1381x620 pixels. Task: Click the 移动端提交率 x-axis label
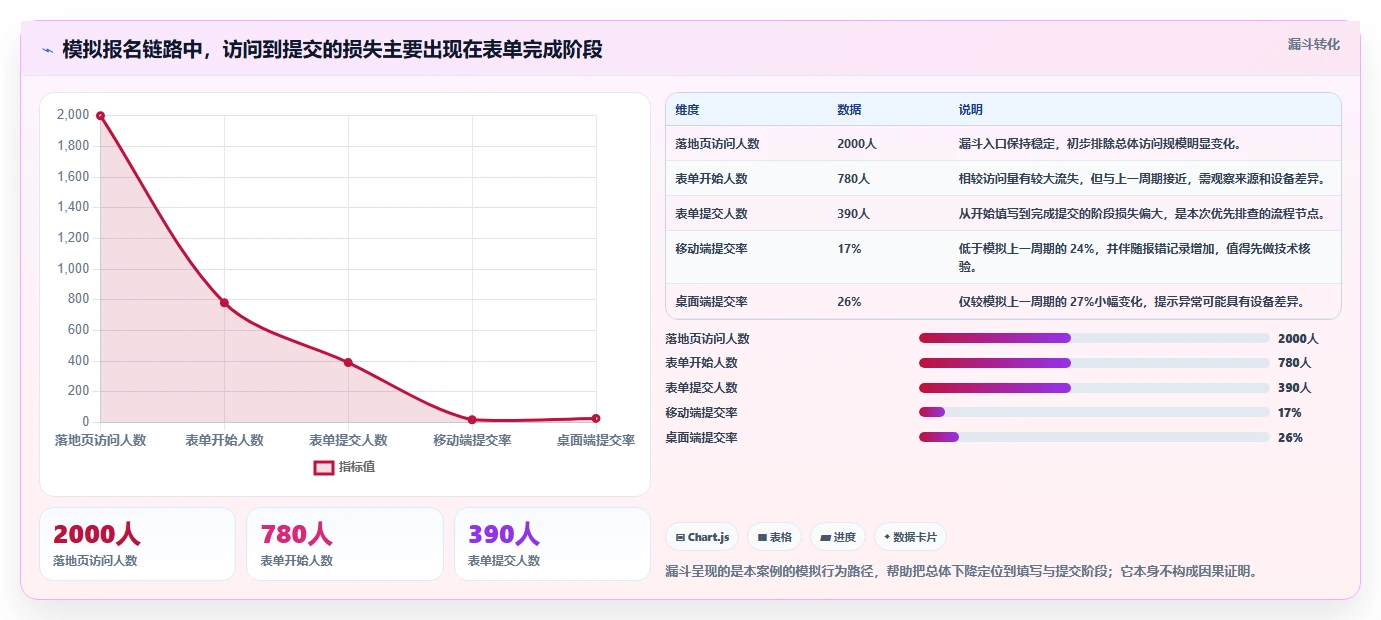pyautogui.click(x=472, y=440)
